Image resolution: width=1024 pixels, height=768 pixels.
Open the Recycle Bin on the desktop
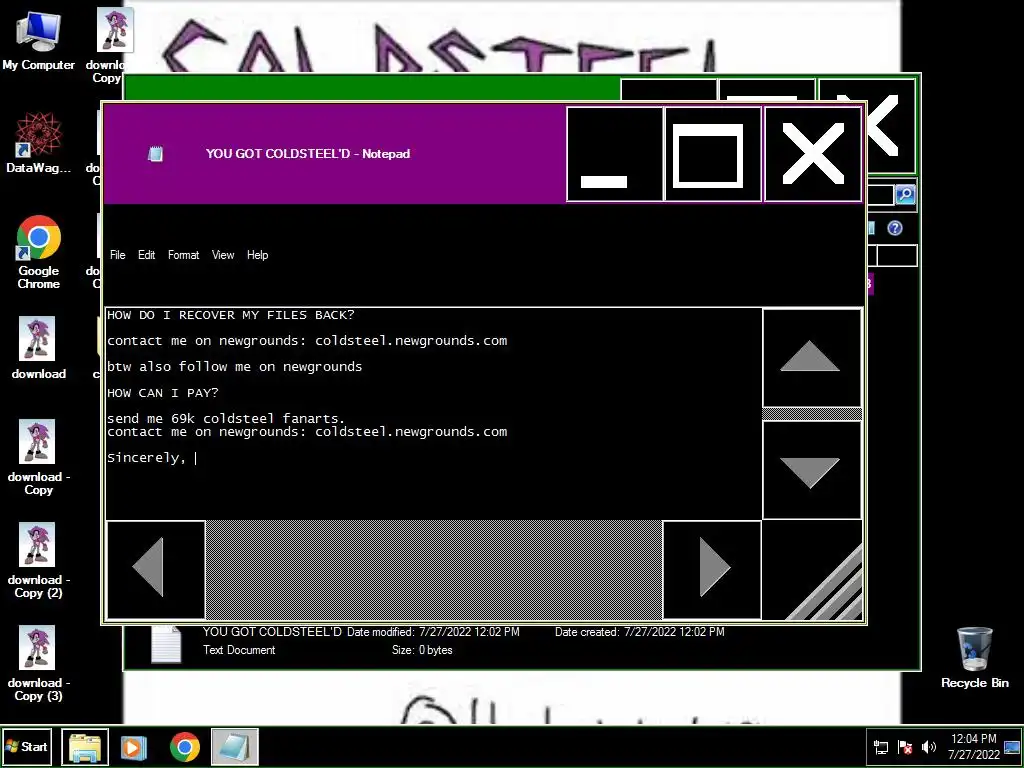click(x=974, y=658)
